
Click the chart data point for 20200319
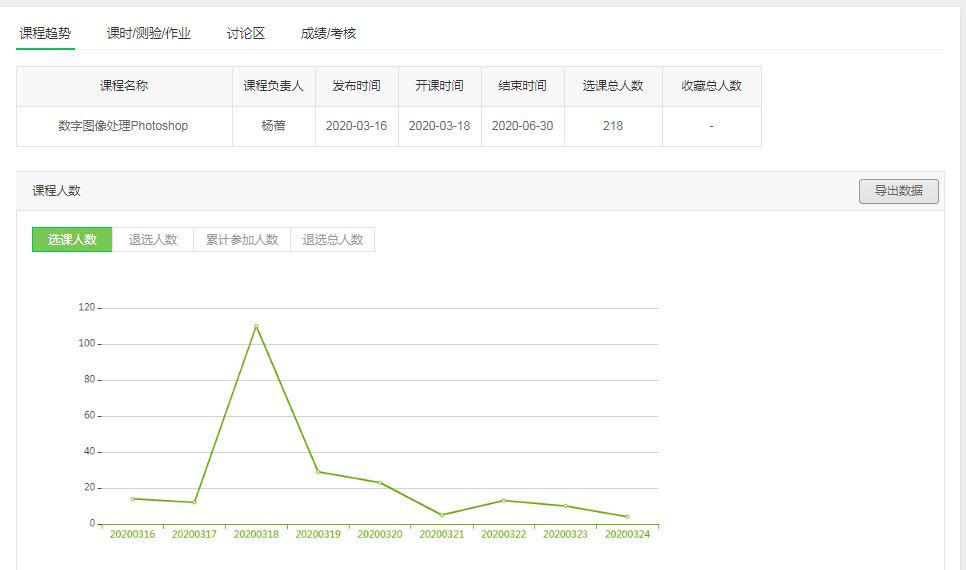pos(318,471)
